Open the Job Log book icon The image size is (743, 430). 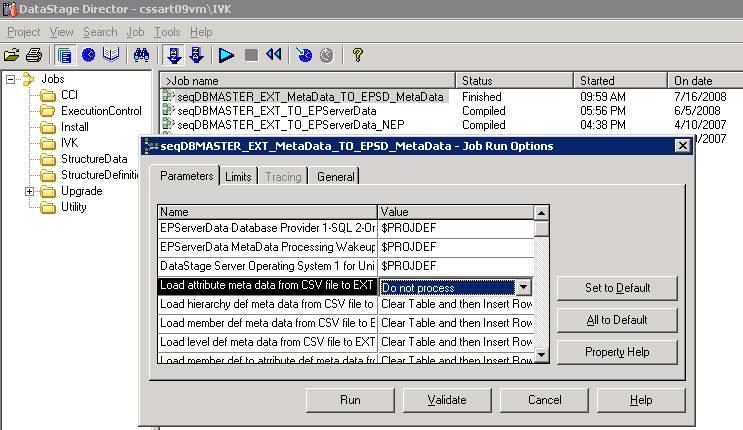111,55
